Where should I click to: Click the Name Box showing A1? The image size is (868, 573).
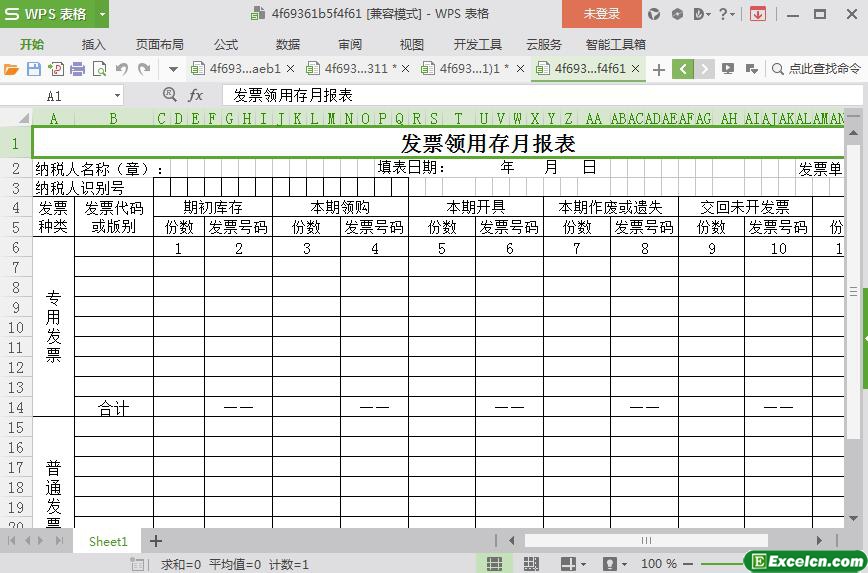[55, 96]
